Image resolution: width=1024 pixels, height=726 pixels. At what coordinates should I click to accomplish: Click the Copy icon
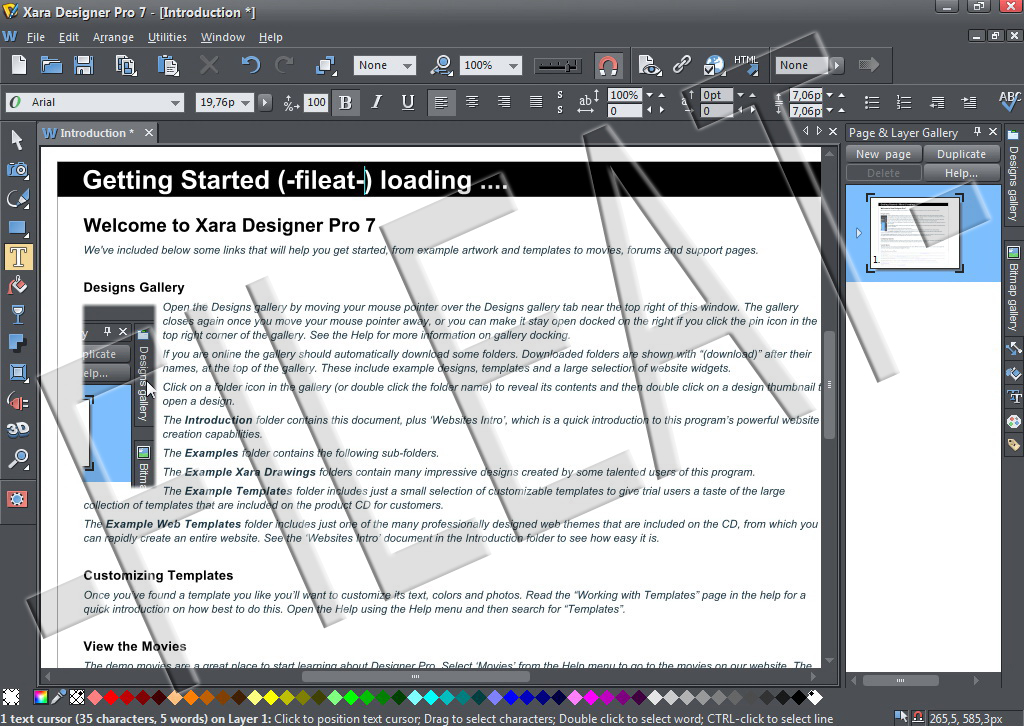[125, 65]
